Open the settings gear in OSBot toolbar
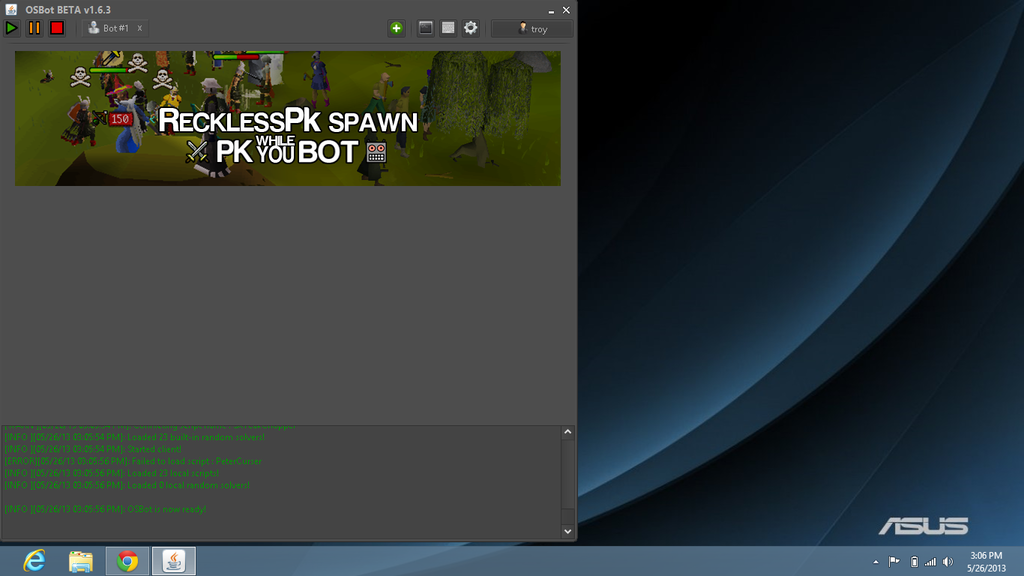 coord(470,28)
